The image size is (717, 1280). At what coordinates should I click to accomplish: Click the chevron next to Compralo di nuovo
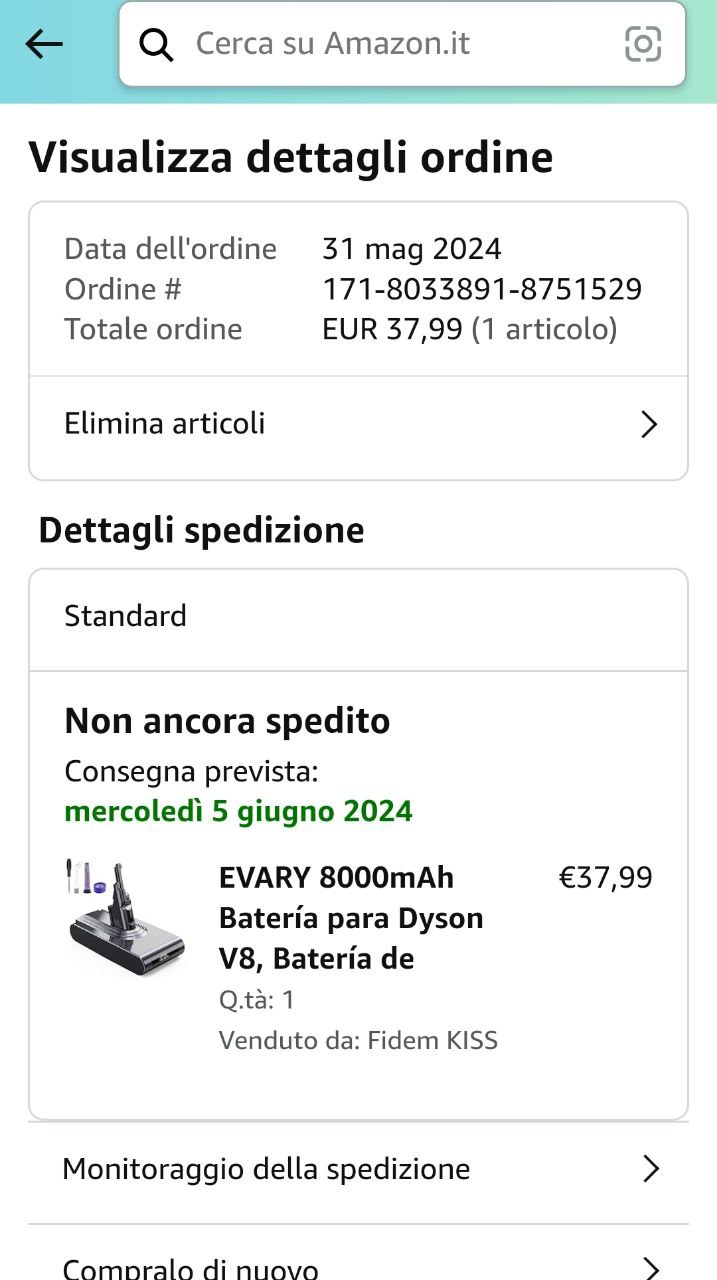[x=651, y=1268]
